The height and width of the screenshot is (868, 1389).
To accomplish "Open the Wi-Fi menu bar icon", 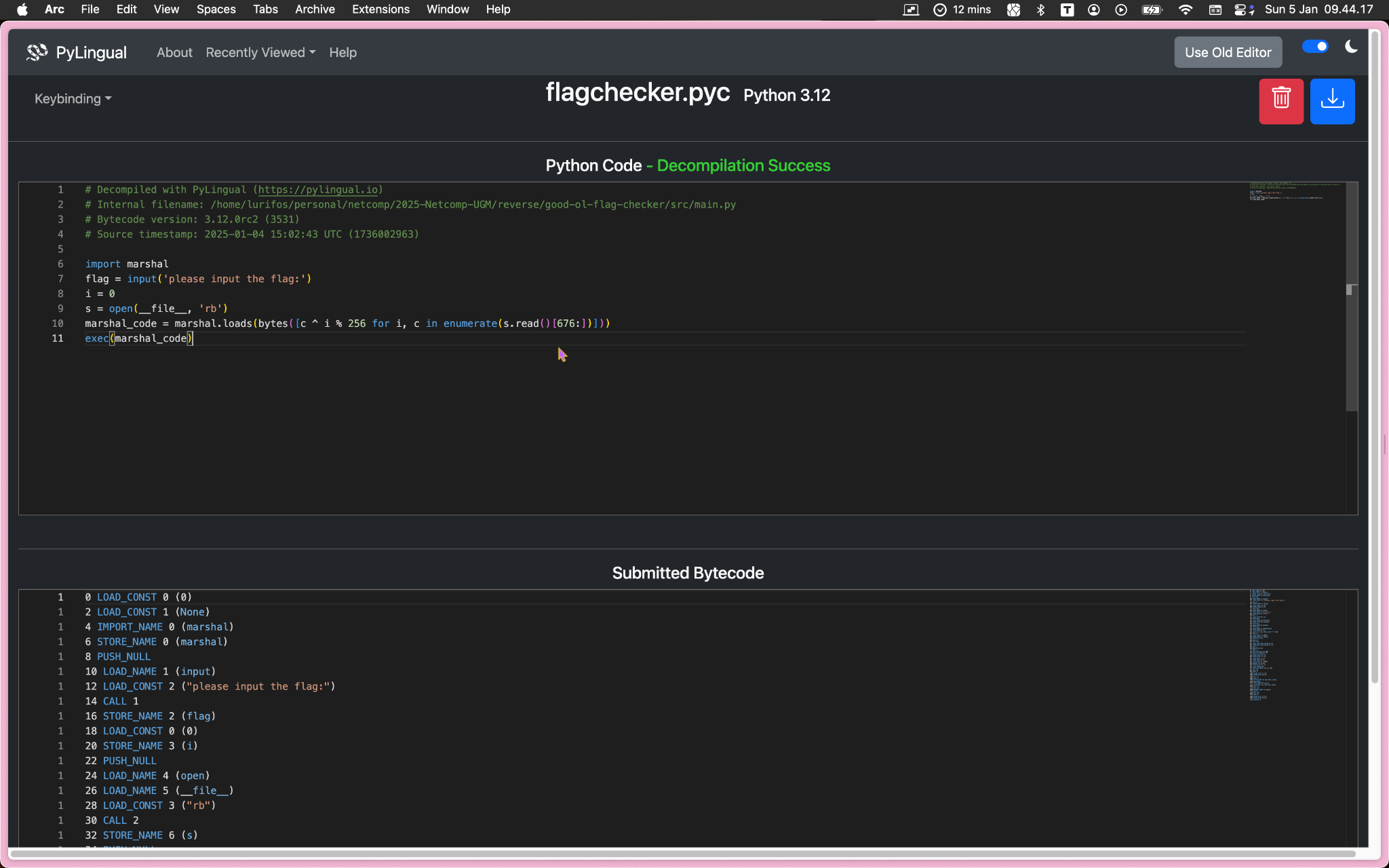I will click(x=1186, y=9).
